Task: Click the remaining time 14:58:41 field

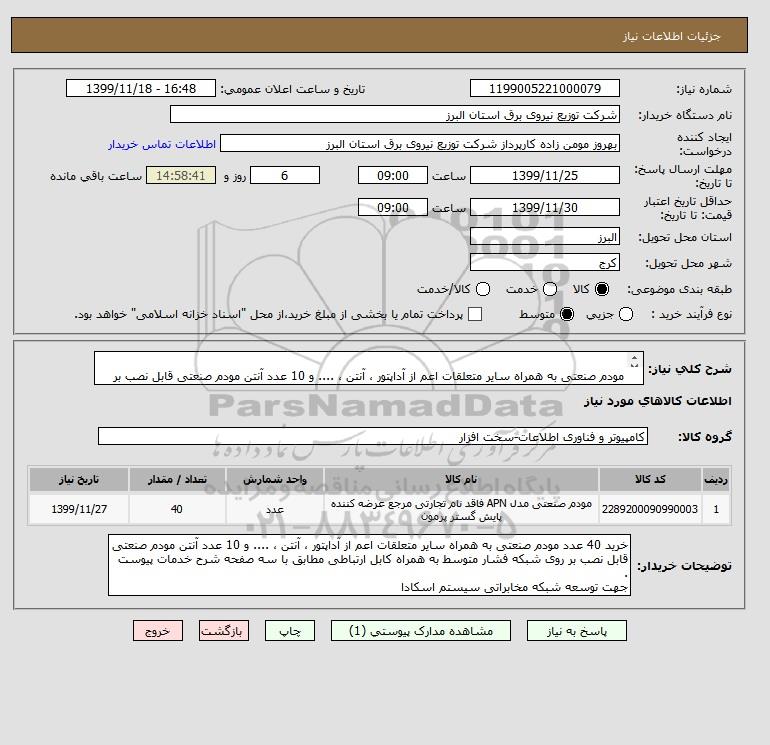Action: pyautogui.click(x=181, y=176)
